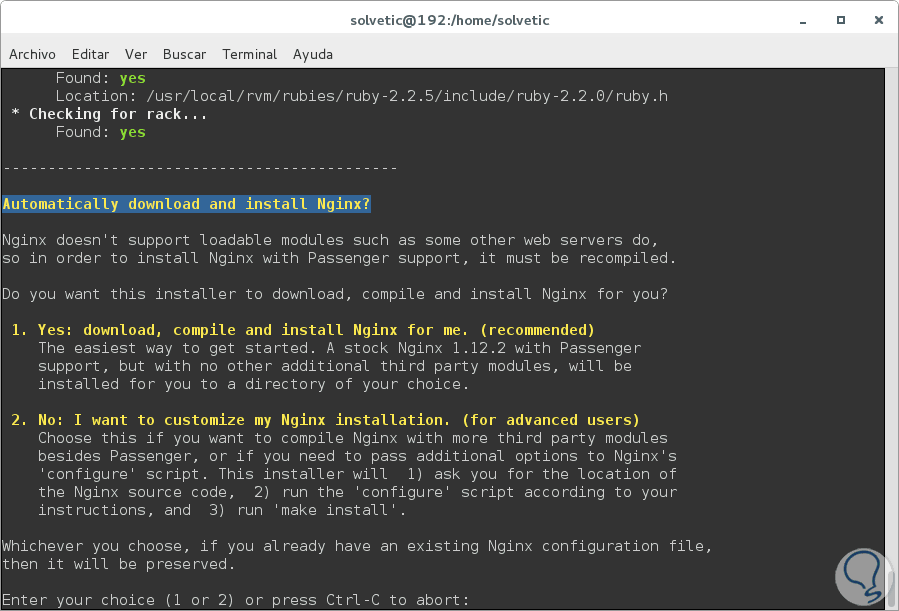Minimize the terminal window
The height and width of the screenshot is (611, 899).
[801, 19]
